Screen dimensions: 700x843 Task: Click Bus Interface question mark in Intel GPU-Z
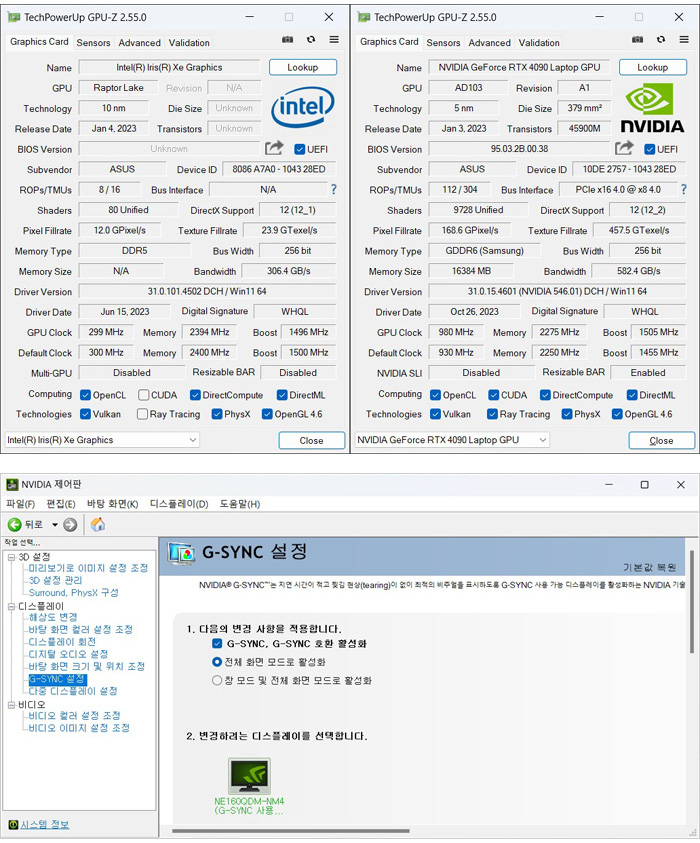click(x=334, y=189)
